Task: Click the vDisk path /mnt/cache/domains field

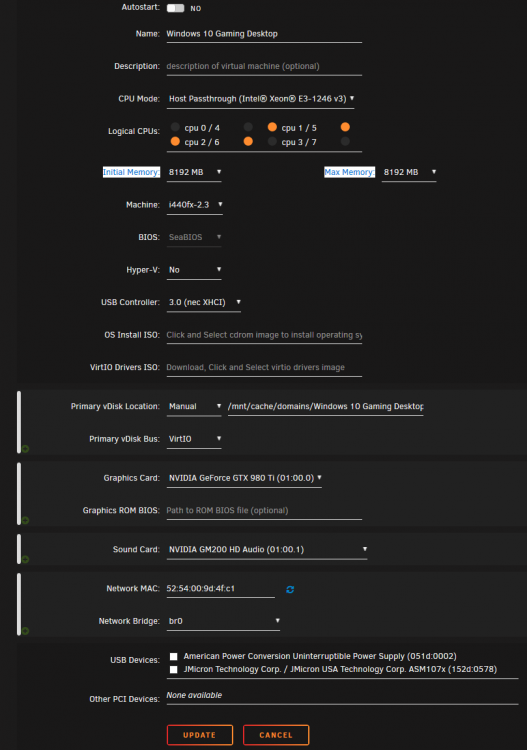Action: (x=326, y=407)
